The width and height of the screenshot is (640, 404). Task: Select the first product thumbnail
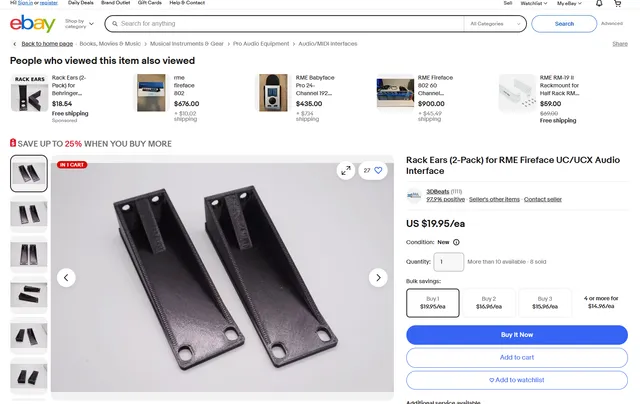coord(29,173)
